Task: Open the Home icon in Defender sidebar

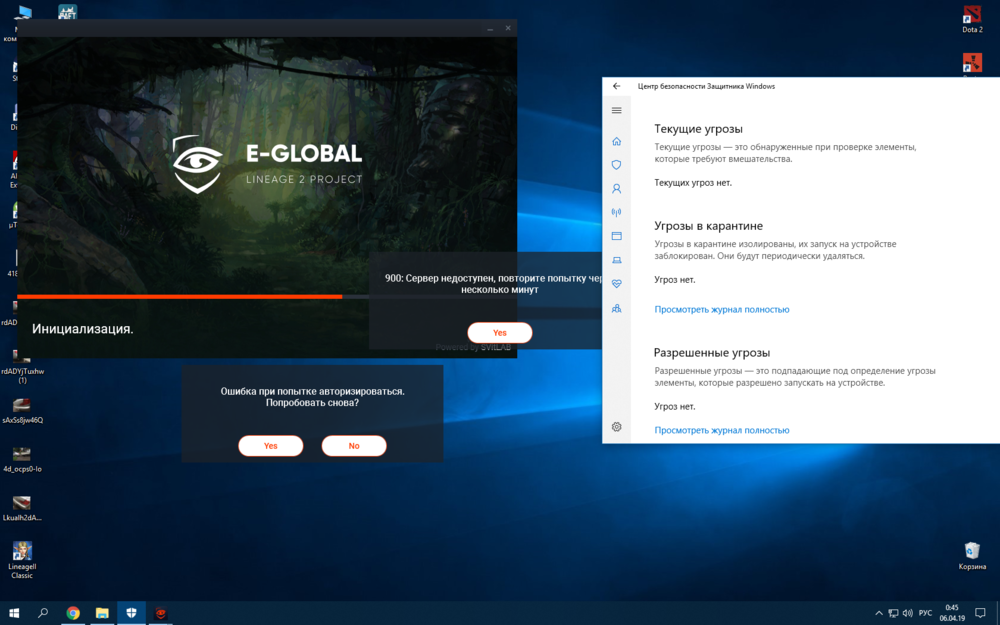Action: [x=616, y=141]
